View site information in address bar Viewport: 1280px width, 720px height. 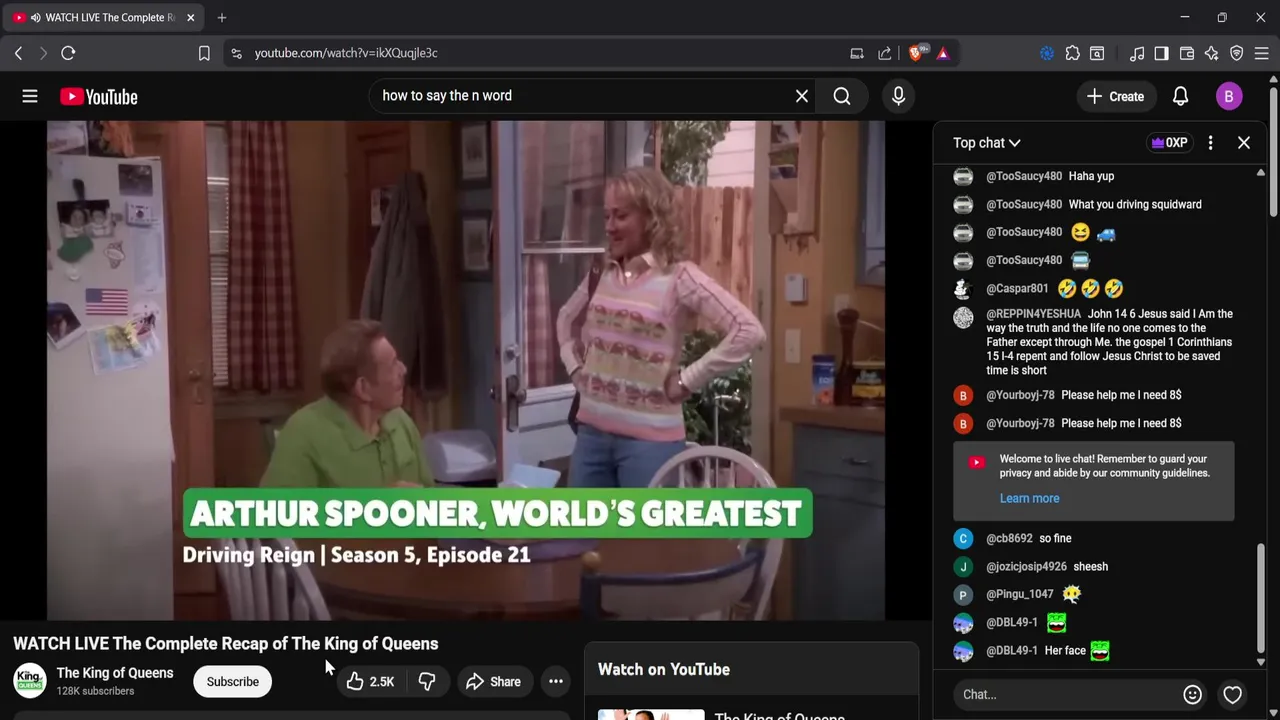(236, 53)
